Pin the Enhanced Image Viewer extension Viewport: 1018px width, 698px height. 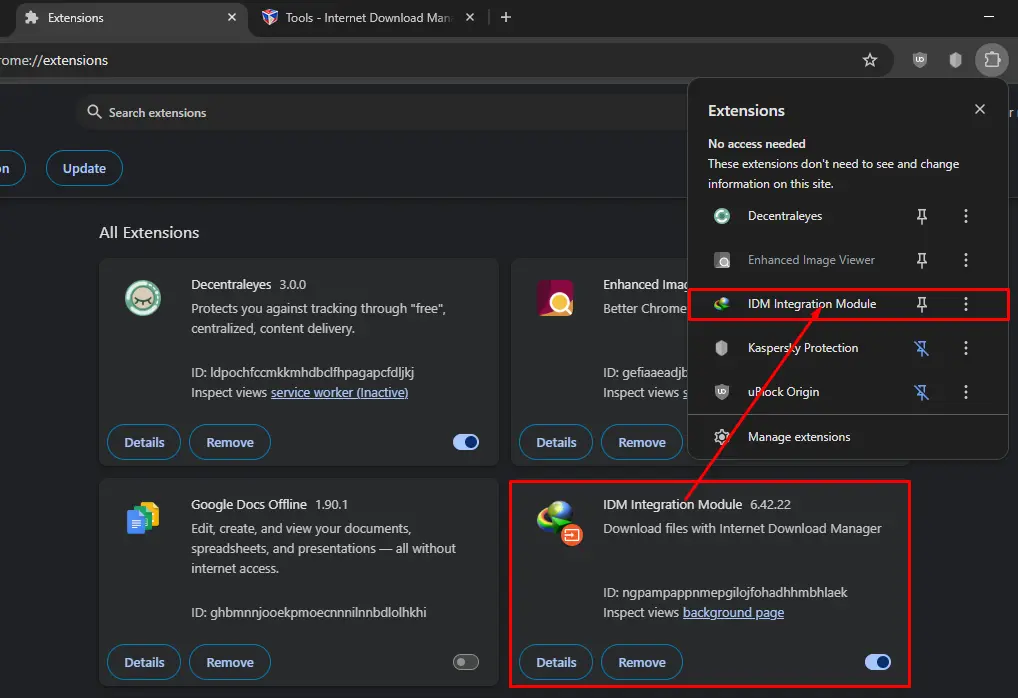[x=921, y=260]
